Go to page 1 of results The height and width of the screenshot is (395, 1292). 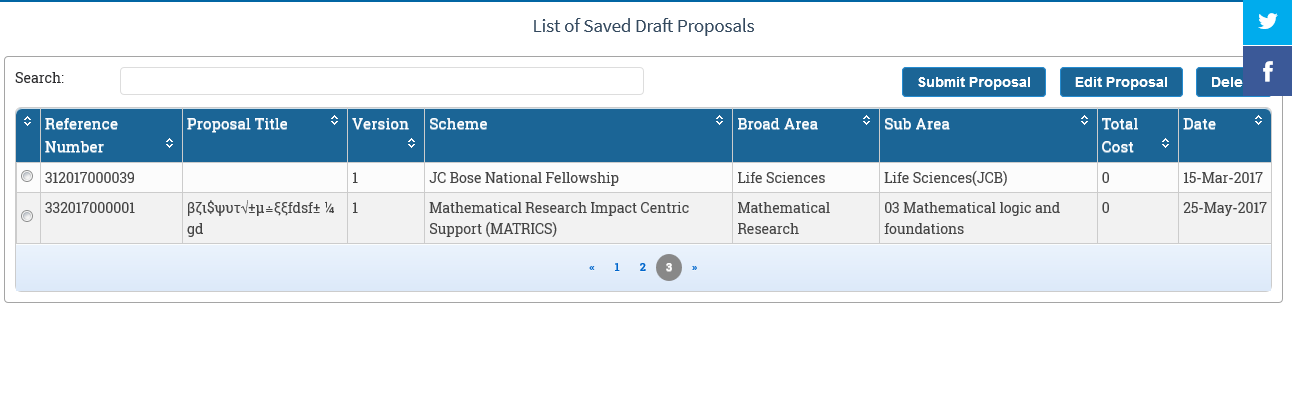[617, 268]
